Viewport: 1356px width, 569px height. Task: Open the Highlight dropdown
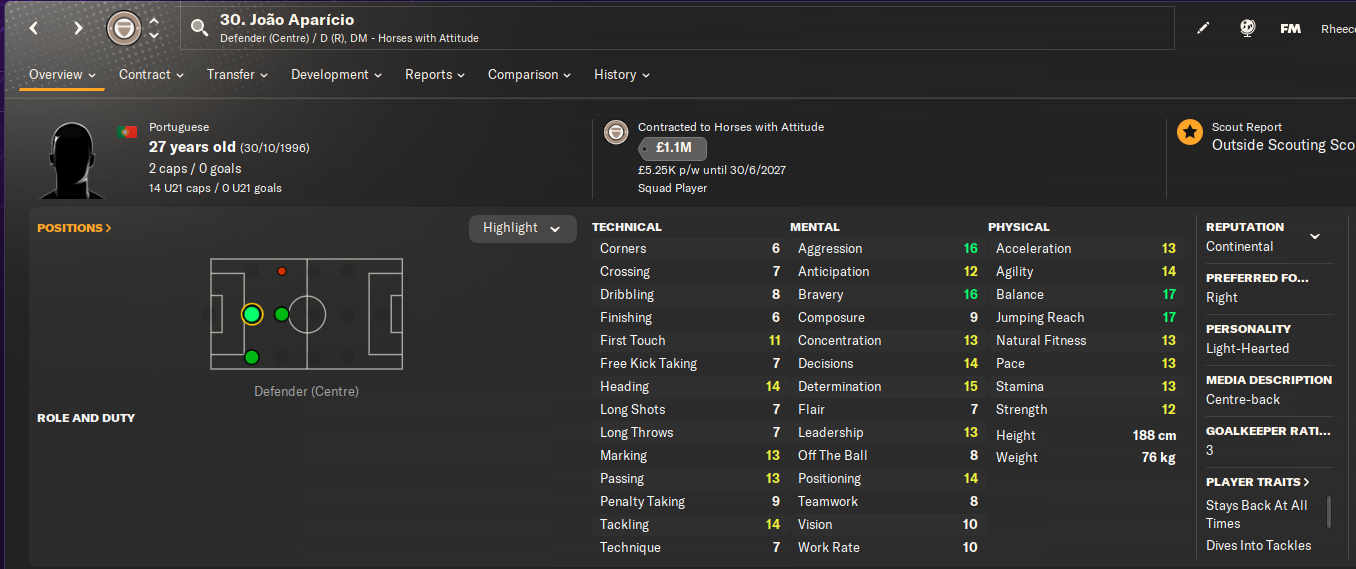pyautogui.click(x=522, y=228)
